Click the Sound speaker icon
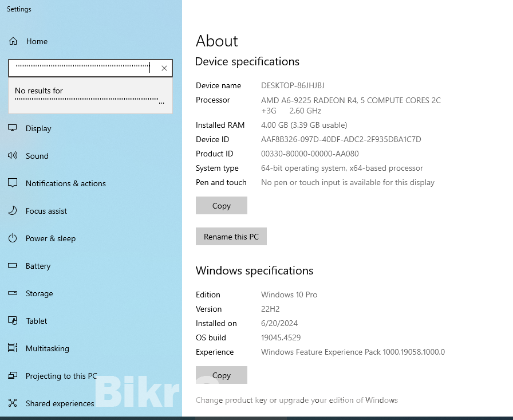 13,155
